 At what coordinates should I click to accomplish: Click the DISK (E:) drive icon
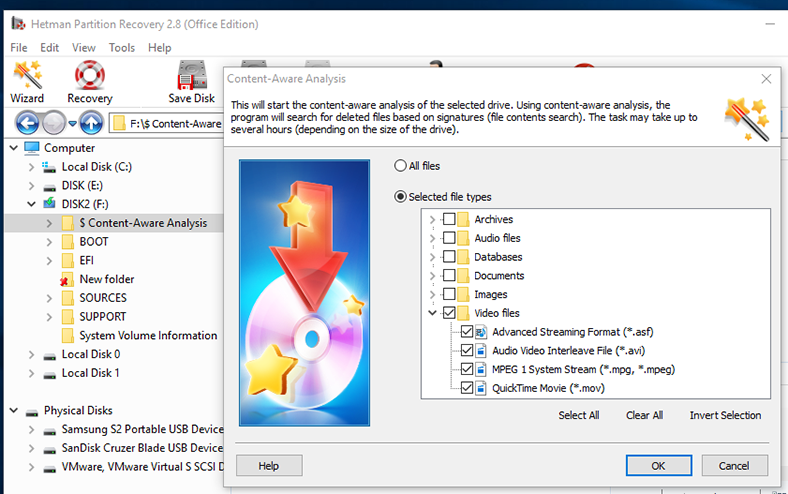(49, 187)
